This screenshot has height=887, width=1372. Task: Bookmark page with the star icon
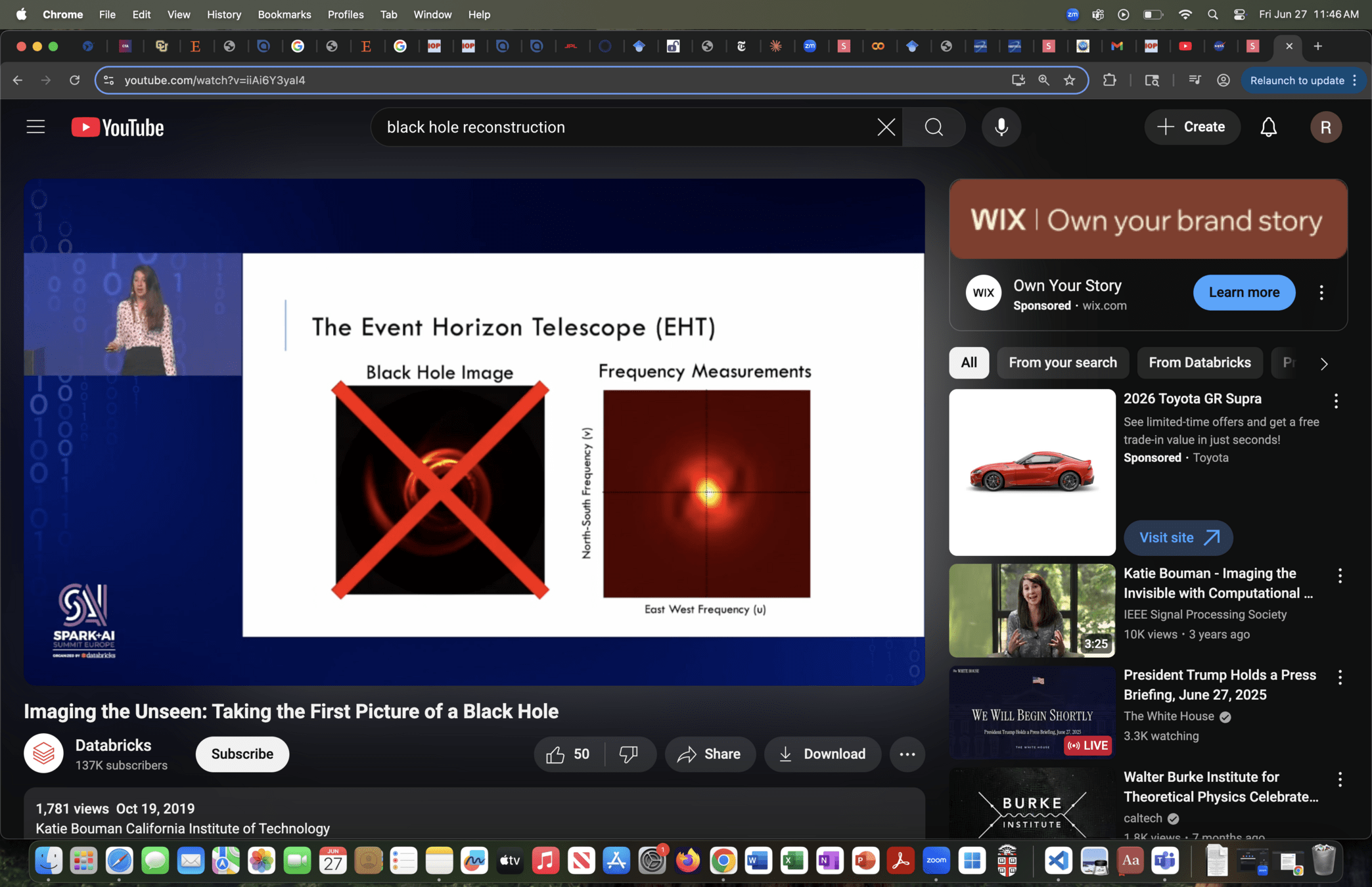tap(1070, 80)
